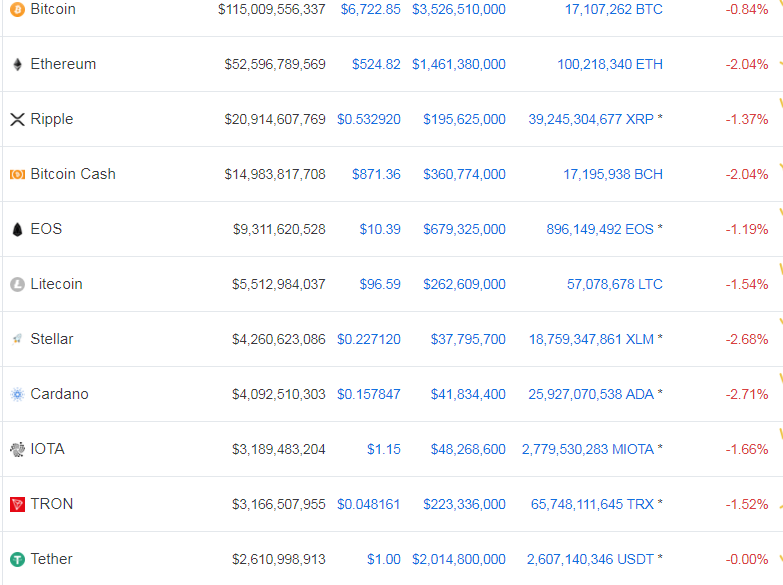783x585 pixels.
Task: Click Tether price $1.00
Action: pyautogui.click(x=384, y=559)
